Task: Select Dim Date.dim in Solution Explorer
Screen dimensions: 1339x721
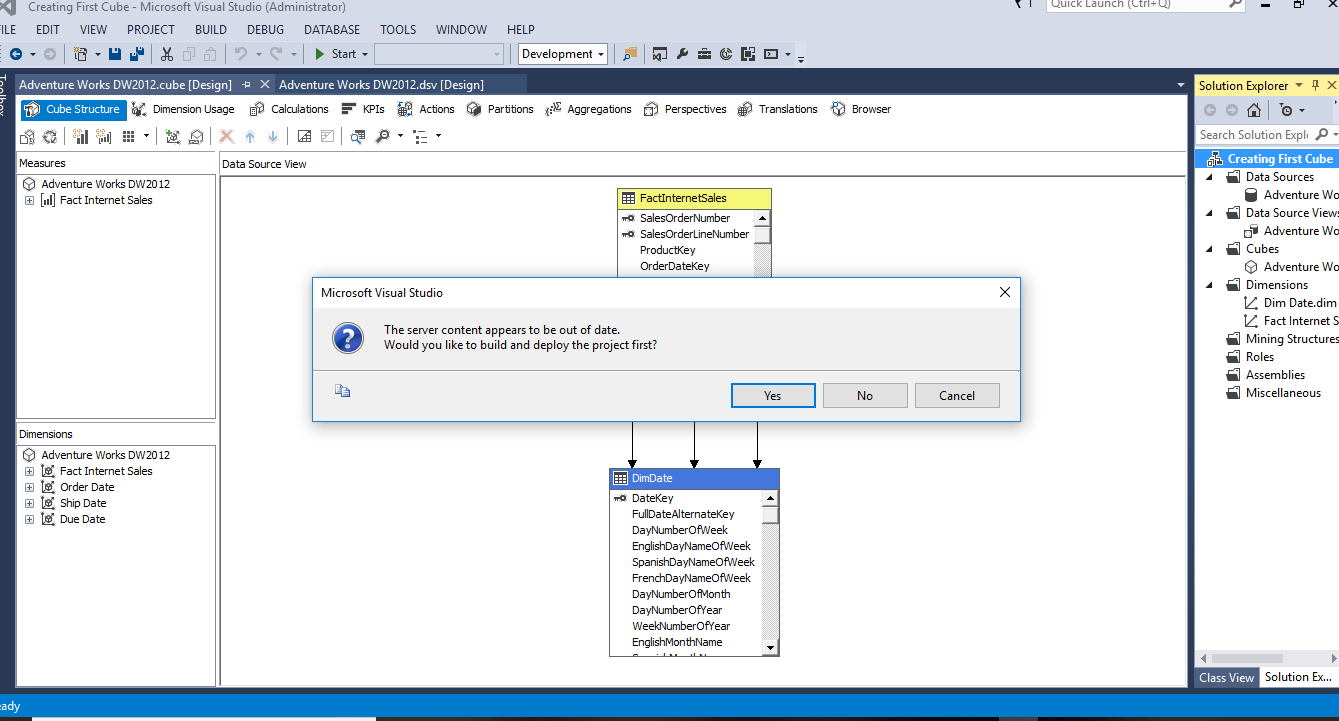Action: click(1291, 303)
